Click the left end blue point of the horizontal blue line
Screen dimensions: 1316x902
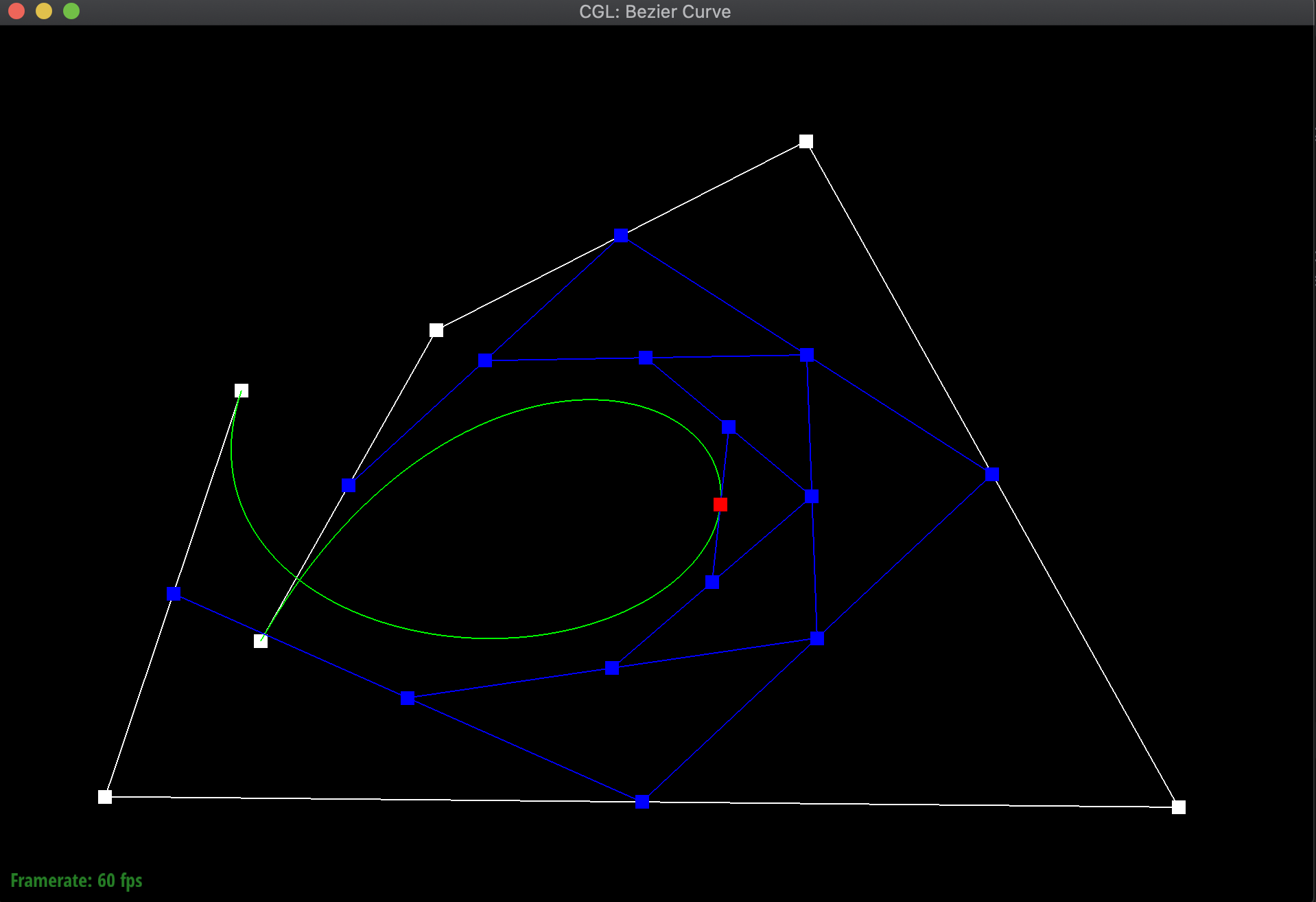click(x=485, y=360)
